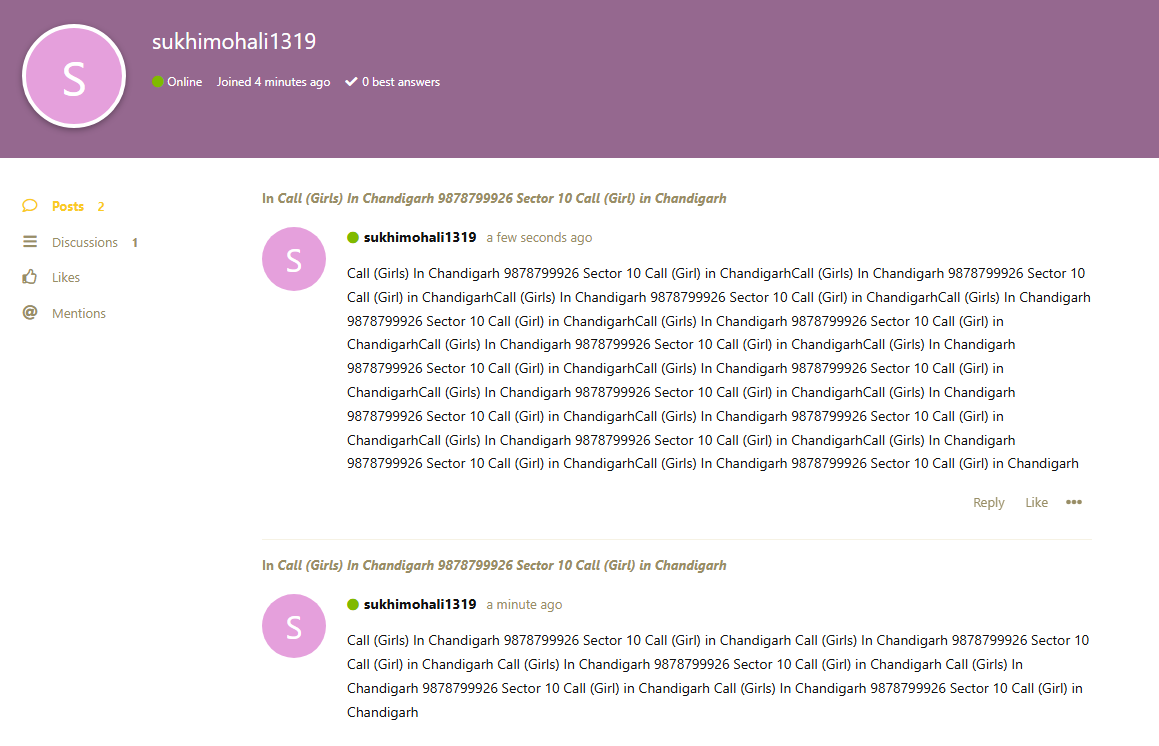Click the 'a minute ago' timestamp

(524, 605)
